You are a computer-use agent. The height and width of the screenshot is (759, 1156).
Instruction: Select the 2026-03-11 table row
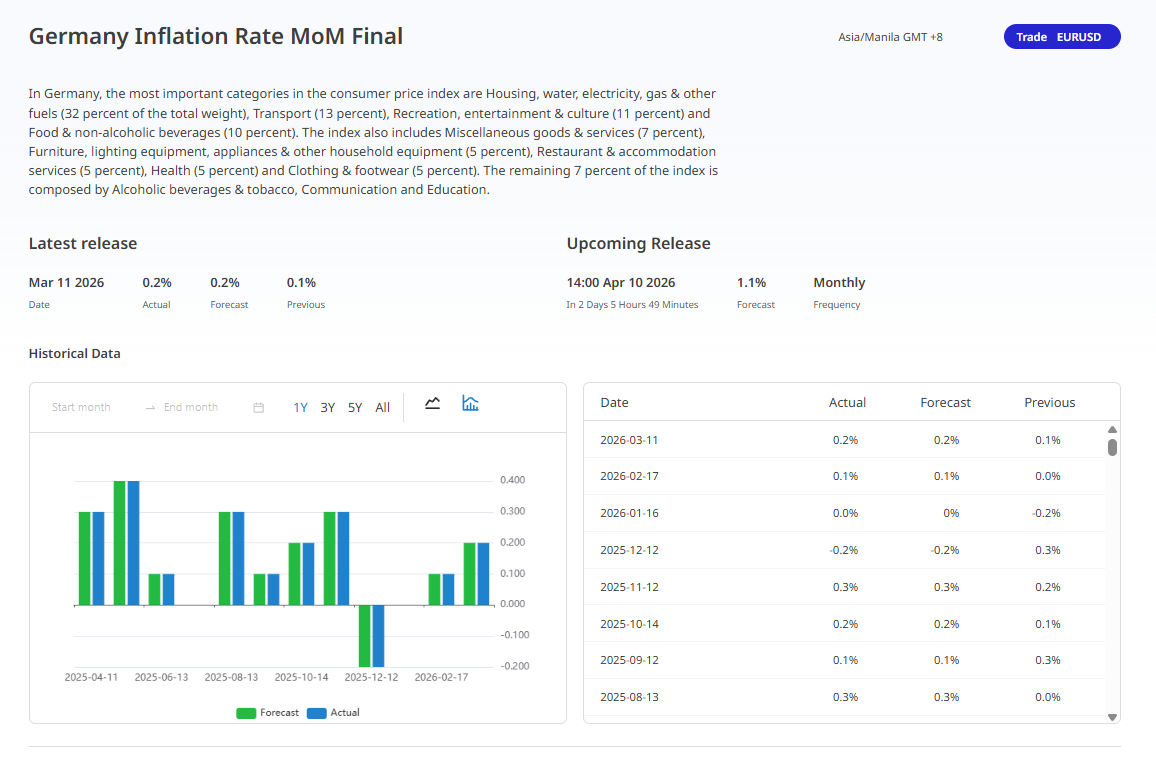[x=845, y=440]
